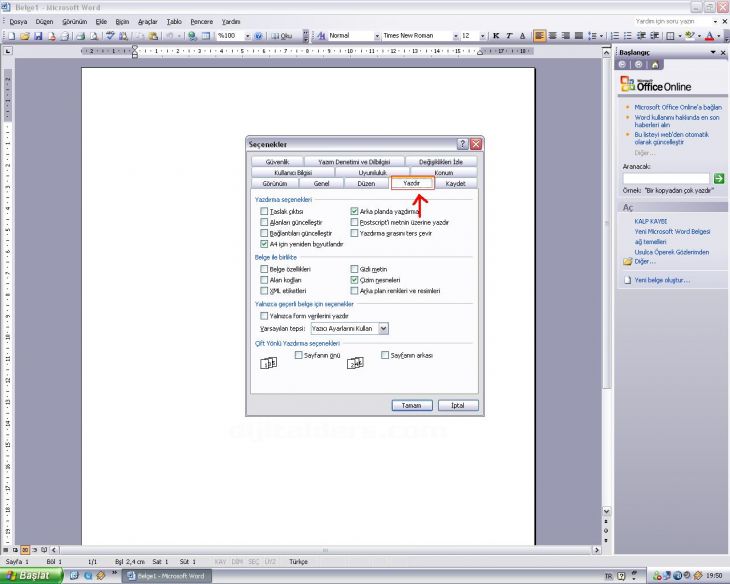Justify the text alignment
The height and width of the screenshot is (584, 730).
coord(579,36)
